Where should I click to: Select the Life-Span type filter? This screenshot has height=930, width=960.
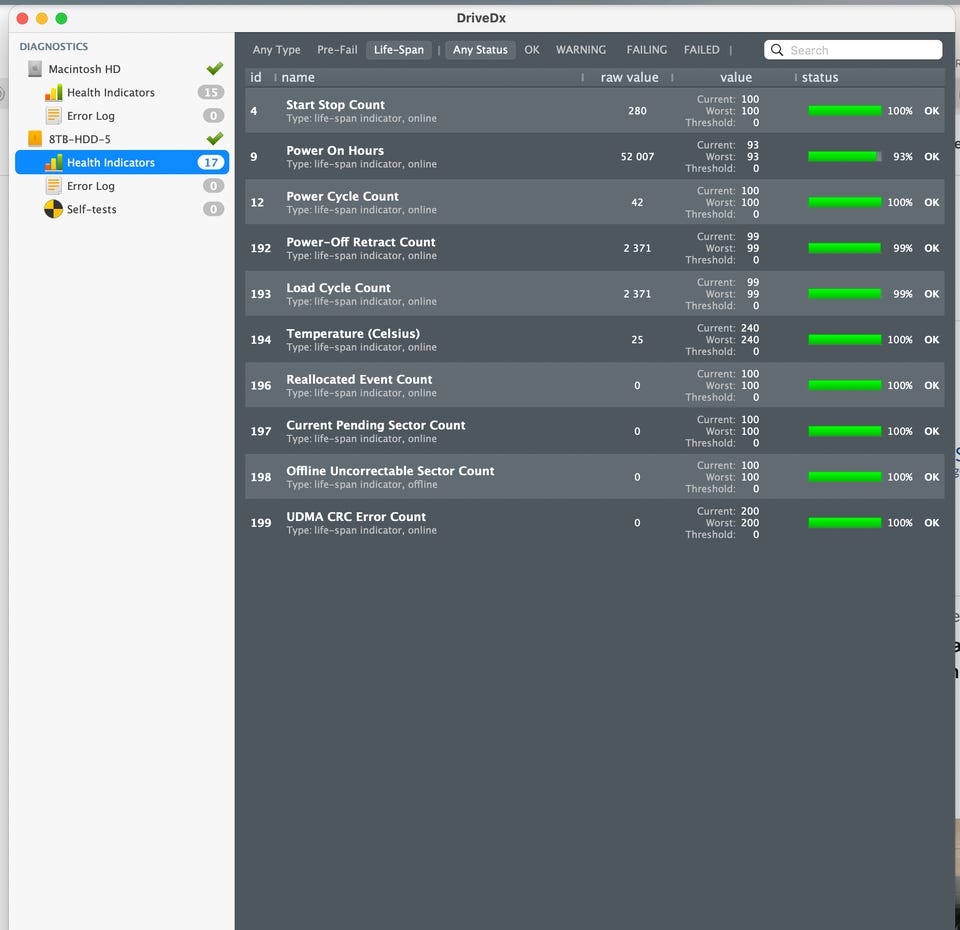[399, 50]
